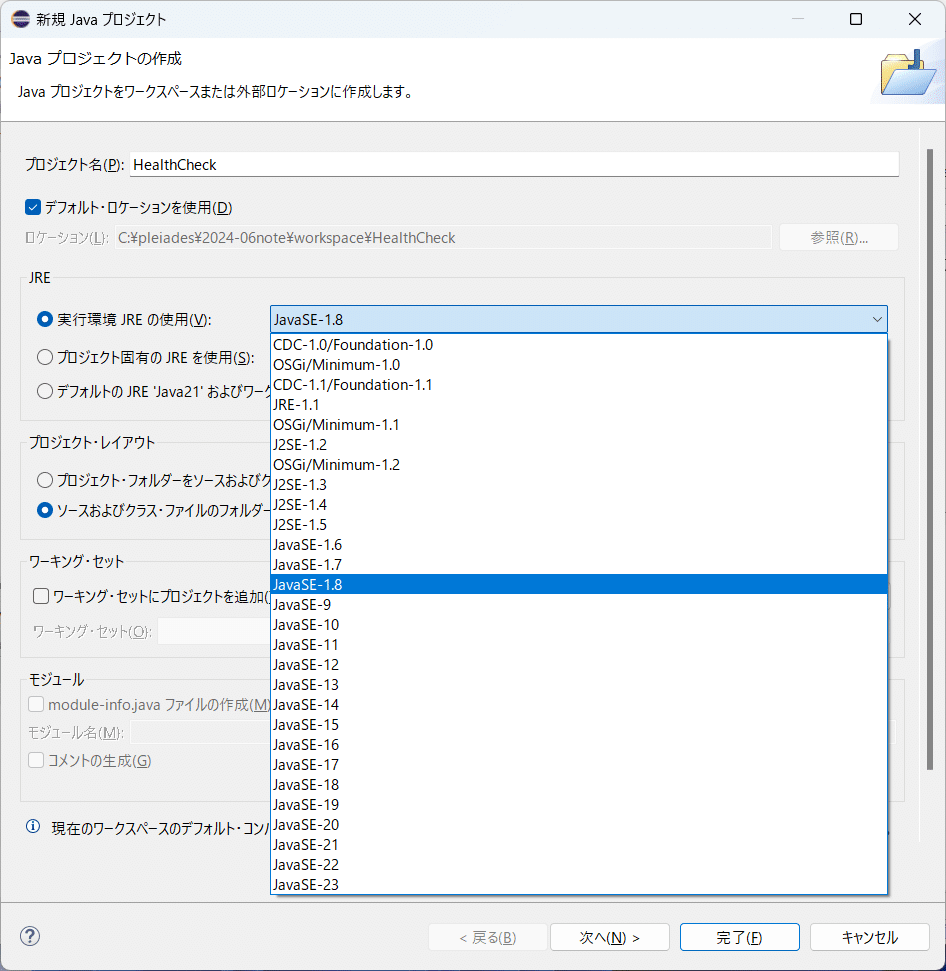Choose プロジェクト・フォルダーをソース radio option

click(45, 480)
